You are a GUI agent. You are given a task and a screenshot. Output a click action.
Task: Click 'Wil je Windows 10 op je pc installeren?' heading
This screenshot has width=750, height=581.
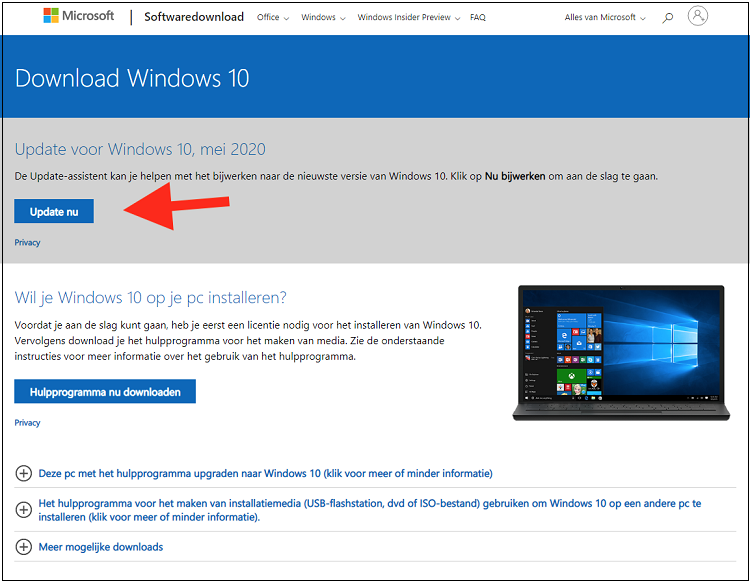point(150,297)
